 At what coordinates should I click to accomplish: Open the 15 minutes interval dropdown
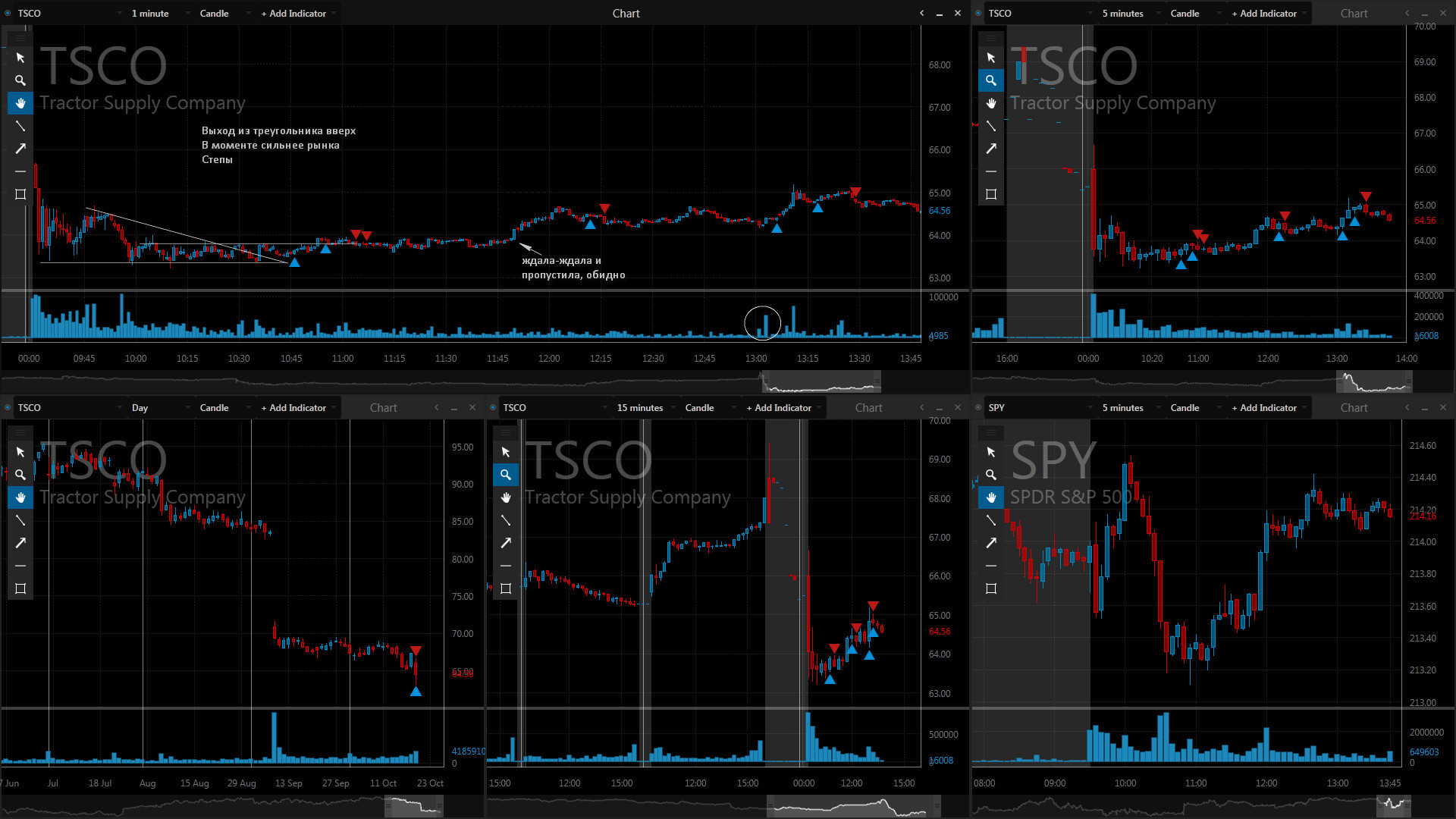tap(646, 407)
